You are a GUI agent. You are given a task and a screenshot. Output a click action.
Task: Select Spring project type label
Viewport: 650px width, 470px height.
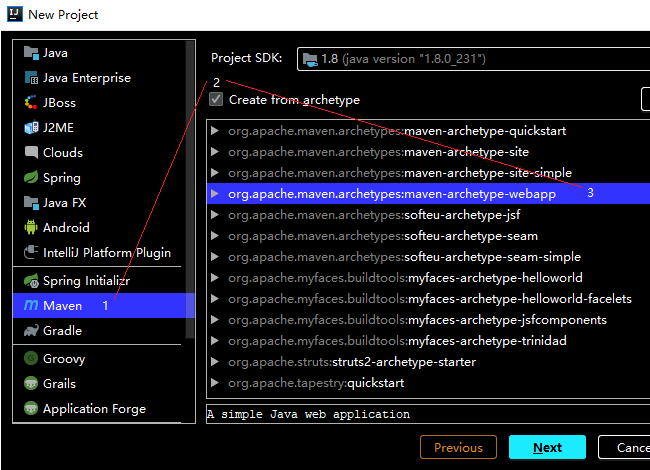coord(62,178)
